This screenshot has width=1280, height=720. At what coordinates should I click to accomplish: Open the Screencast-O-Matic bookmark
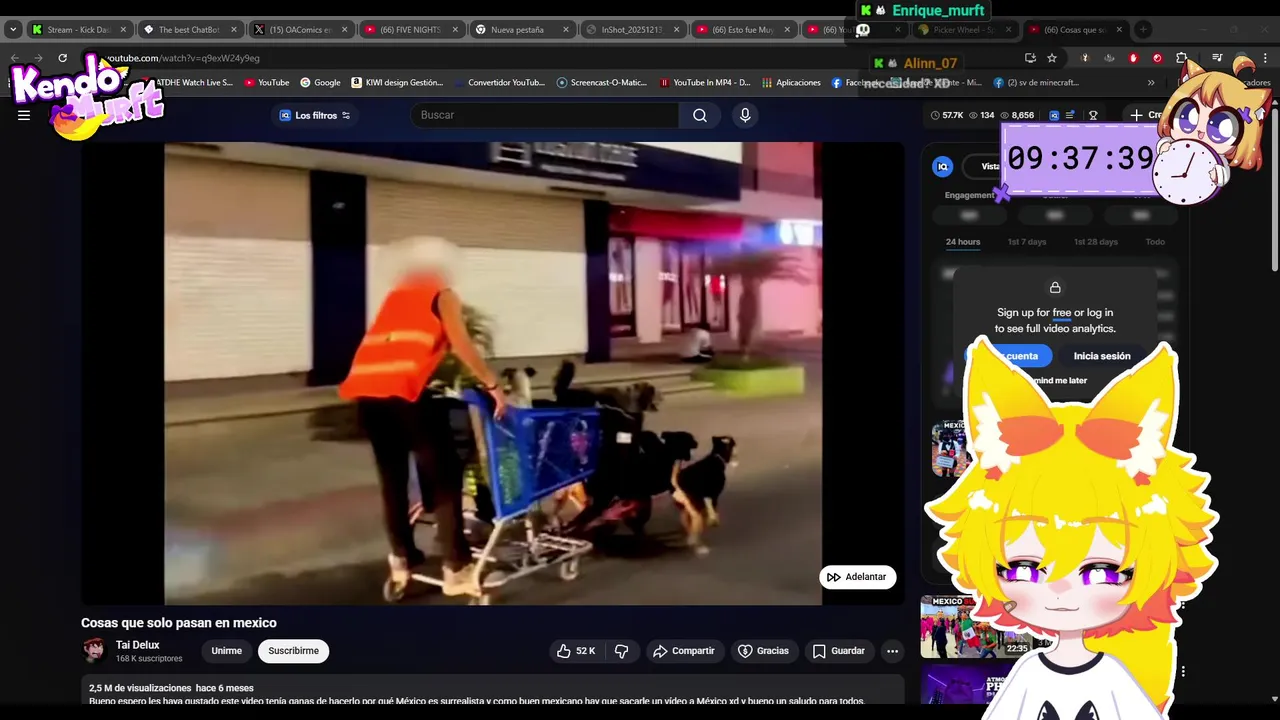pyautogui.click(x=602, y=83)
